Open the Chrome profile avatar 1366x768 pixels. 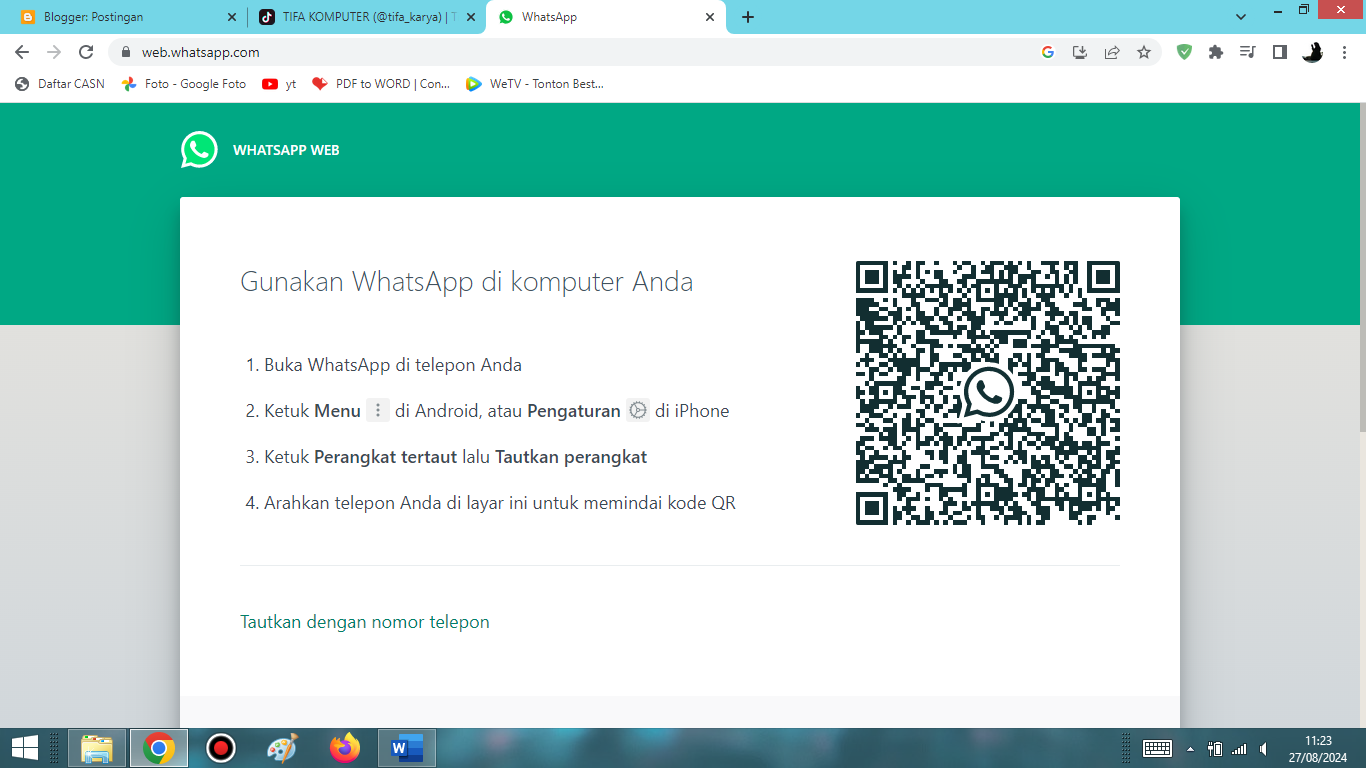coord(1312,52)
